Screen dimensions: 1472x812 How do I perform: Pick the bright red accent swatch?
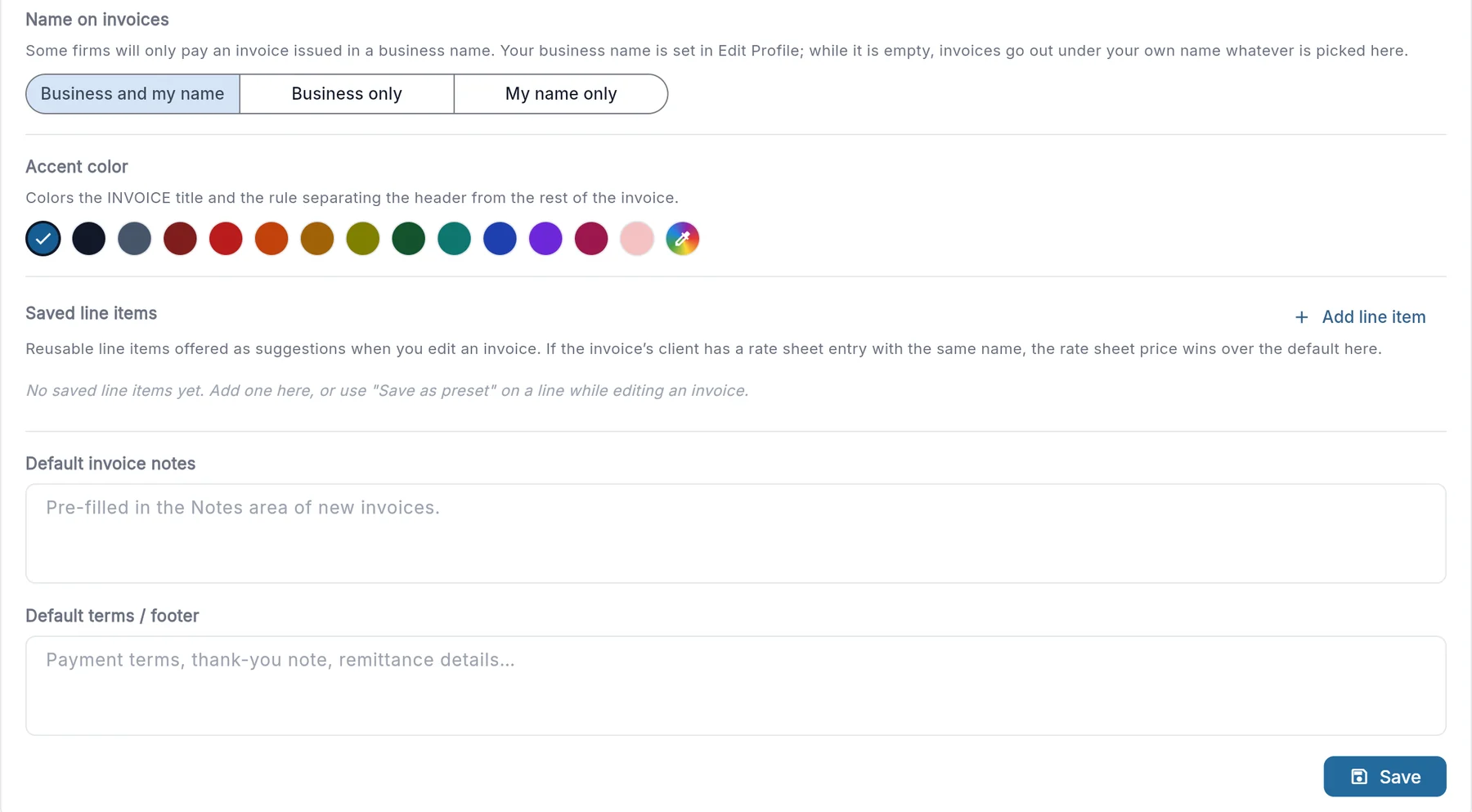click(226, 239)
